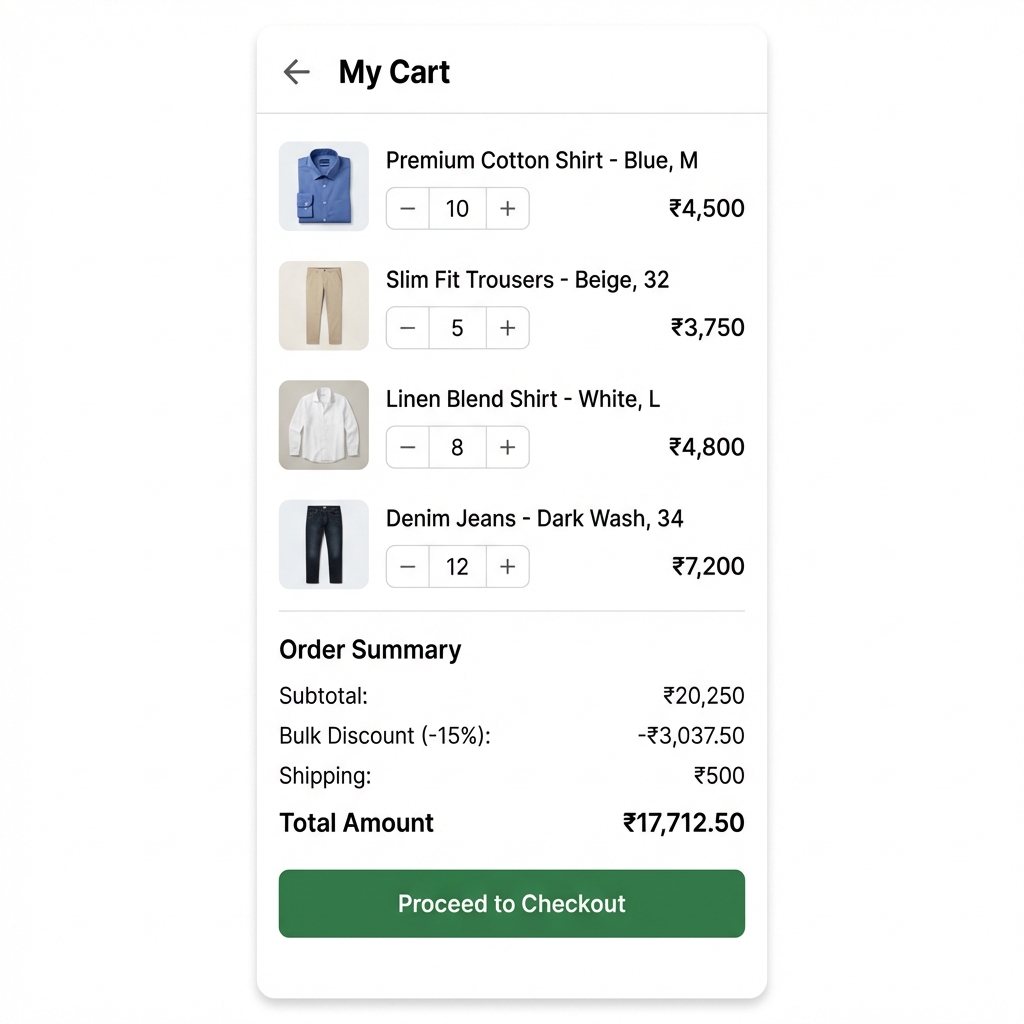Open the white linen shirt thumbnail
The height and width of the screenshot is (1024, 1024).
coord(324,425)
